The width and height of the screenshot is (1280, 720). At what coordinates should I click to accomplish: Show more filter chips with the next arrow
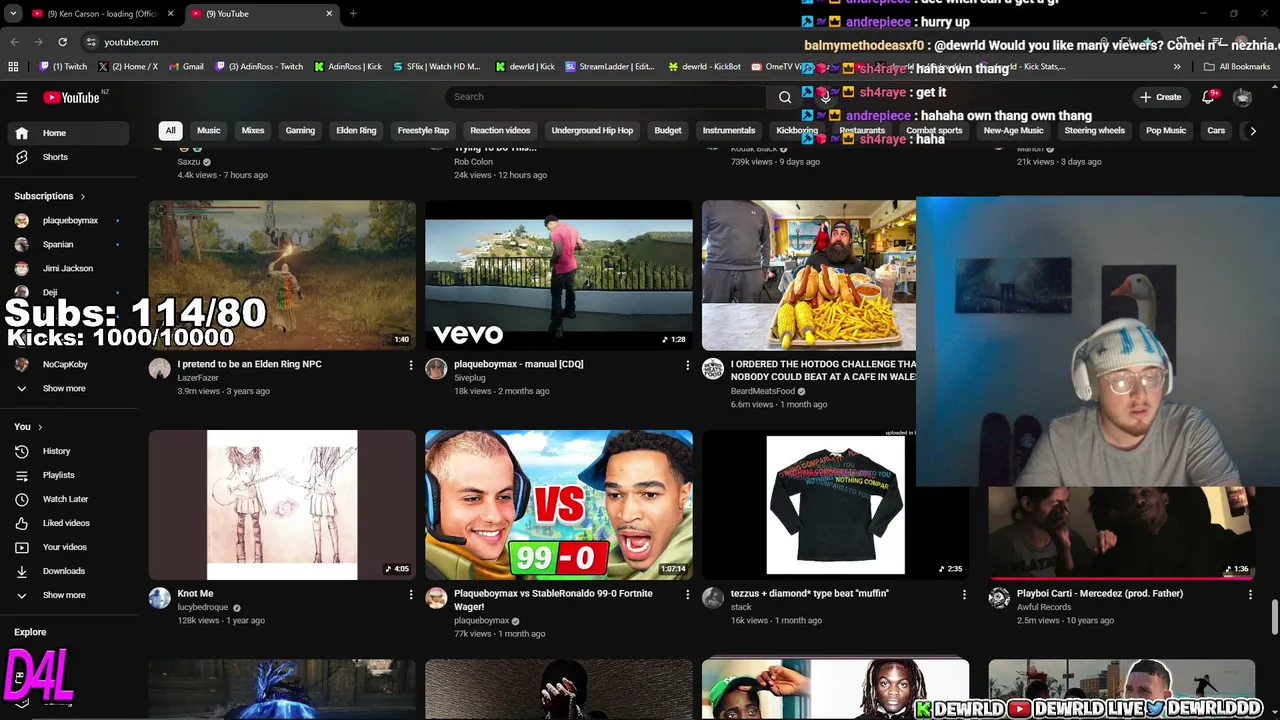1252,131
